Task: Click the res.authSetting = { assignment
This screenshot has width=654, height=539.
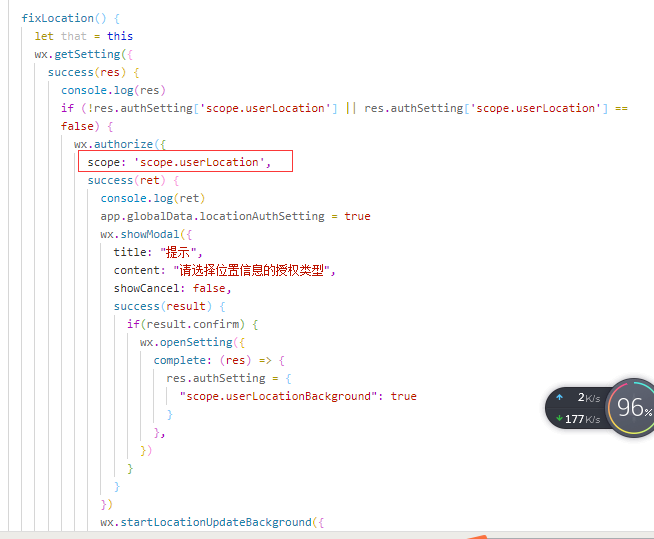Action: [x=229, y=378]
